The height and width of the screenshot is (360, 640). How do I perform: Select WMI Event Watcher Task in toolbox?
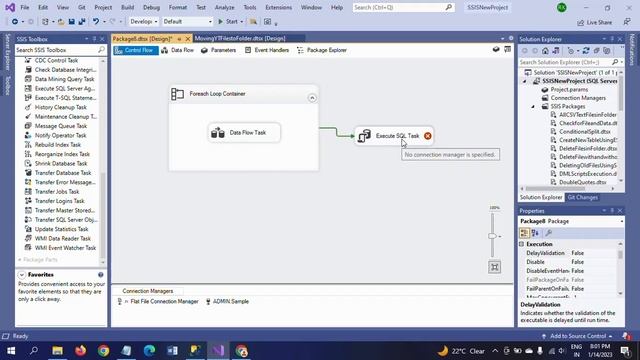pyautogui.click(x=65, y=248)
